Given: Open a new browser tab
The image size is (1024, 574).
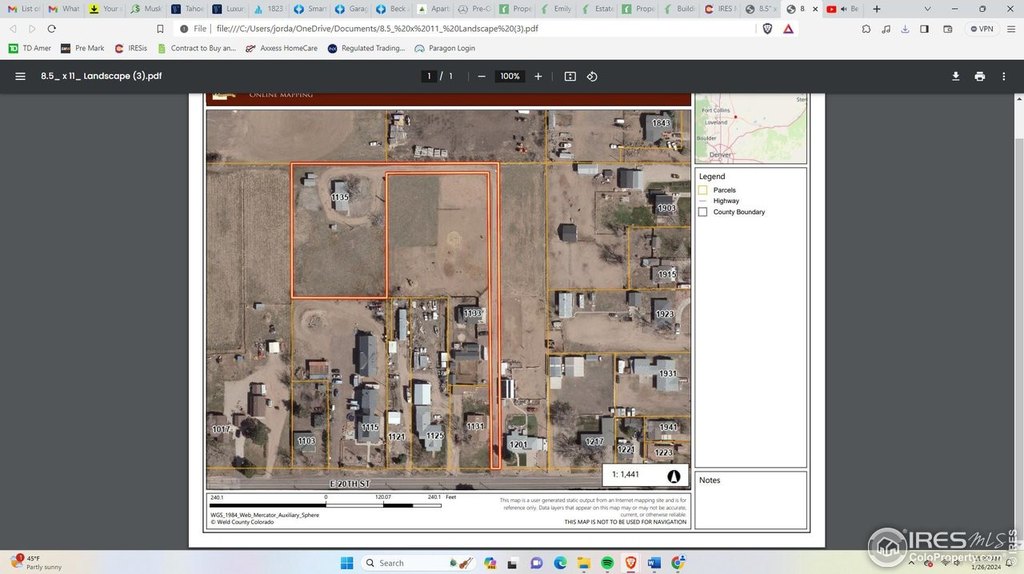Looking at the screenshot, I should click(877, 9).
